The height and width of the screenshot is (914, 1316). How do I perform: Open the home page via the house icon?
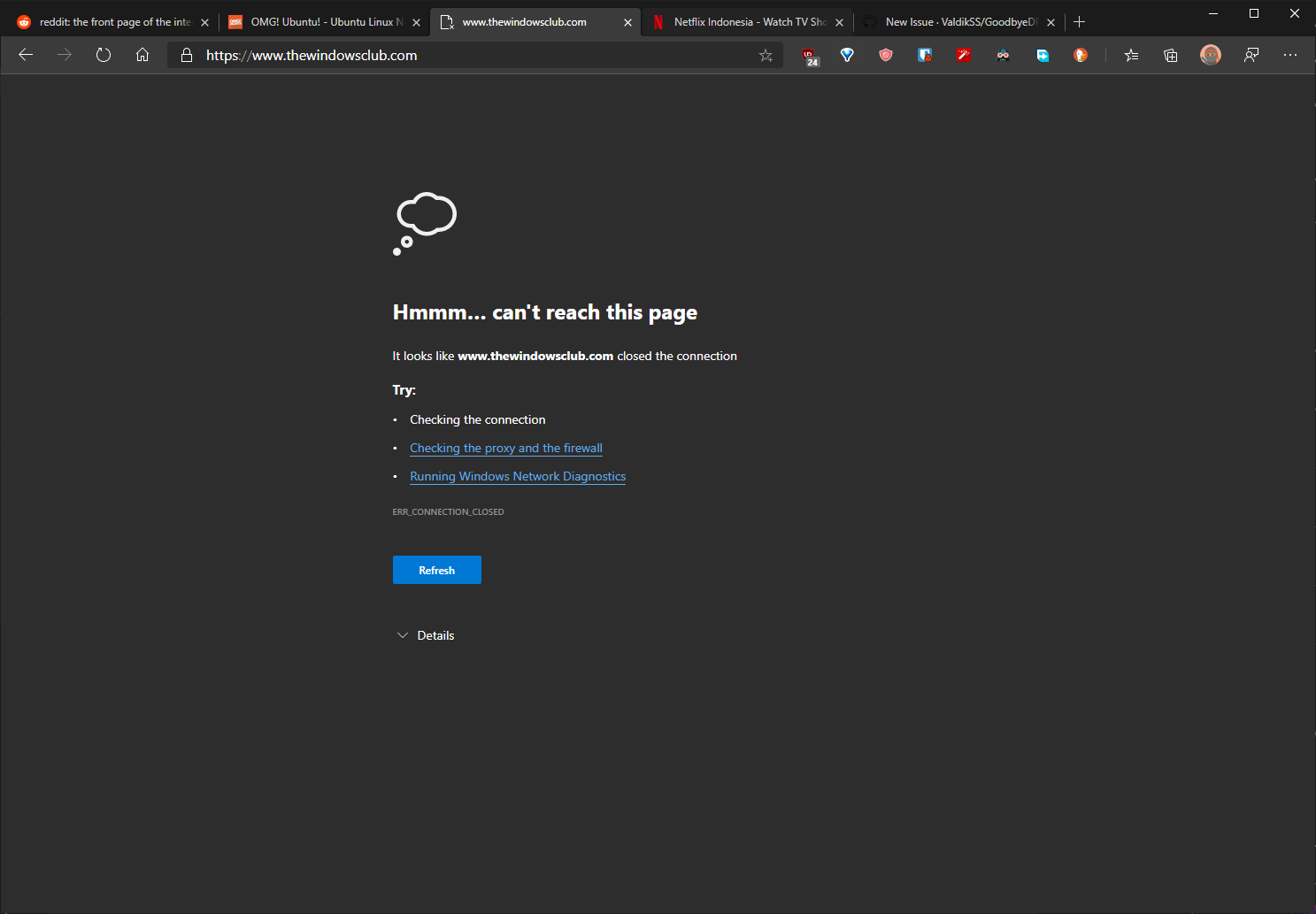(142, 55)
